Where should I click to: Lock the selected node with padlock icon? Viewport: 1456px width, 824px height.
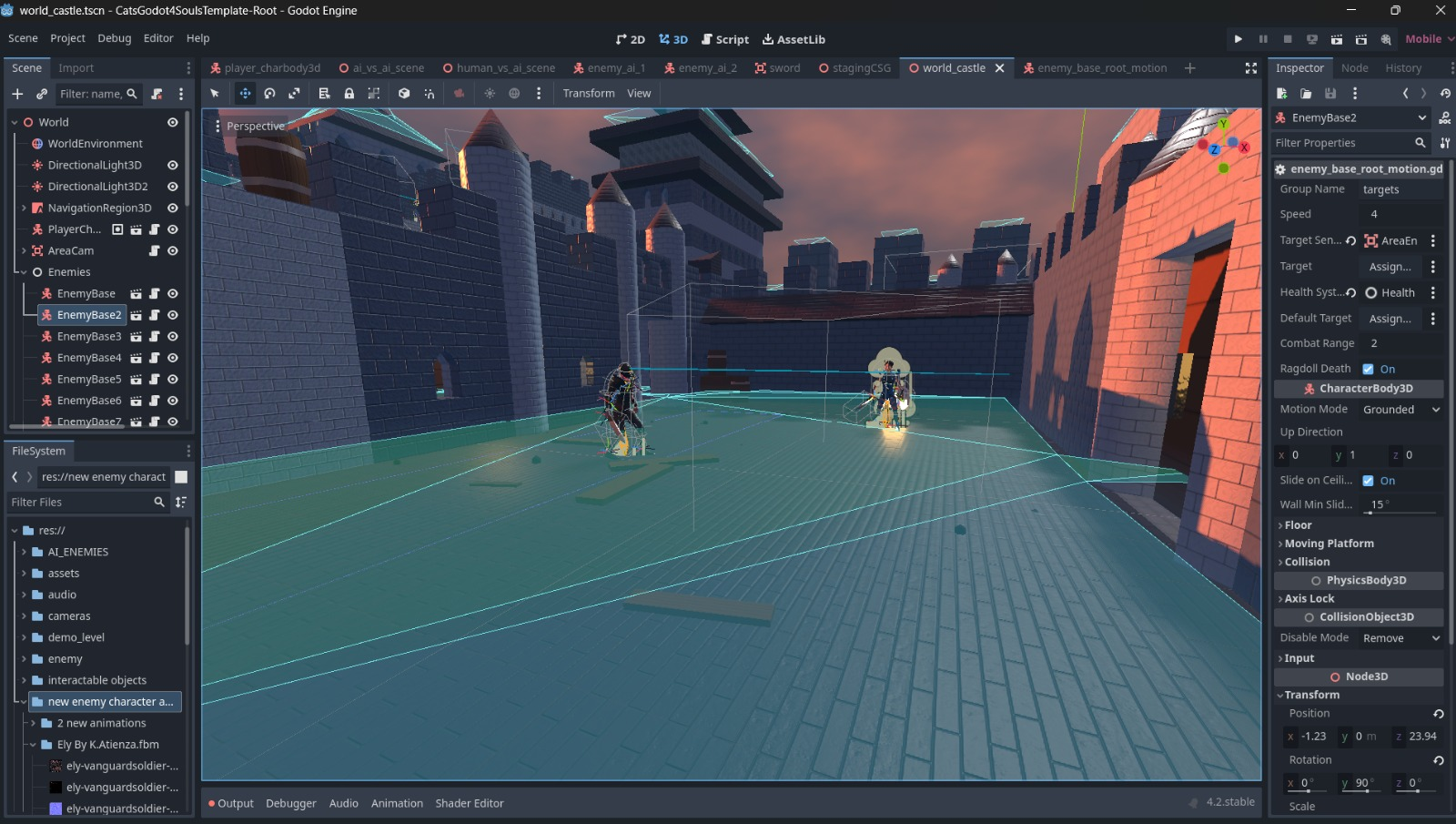pos(349,93)
